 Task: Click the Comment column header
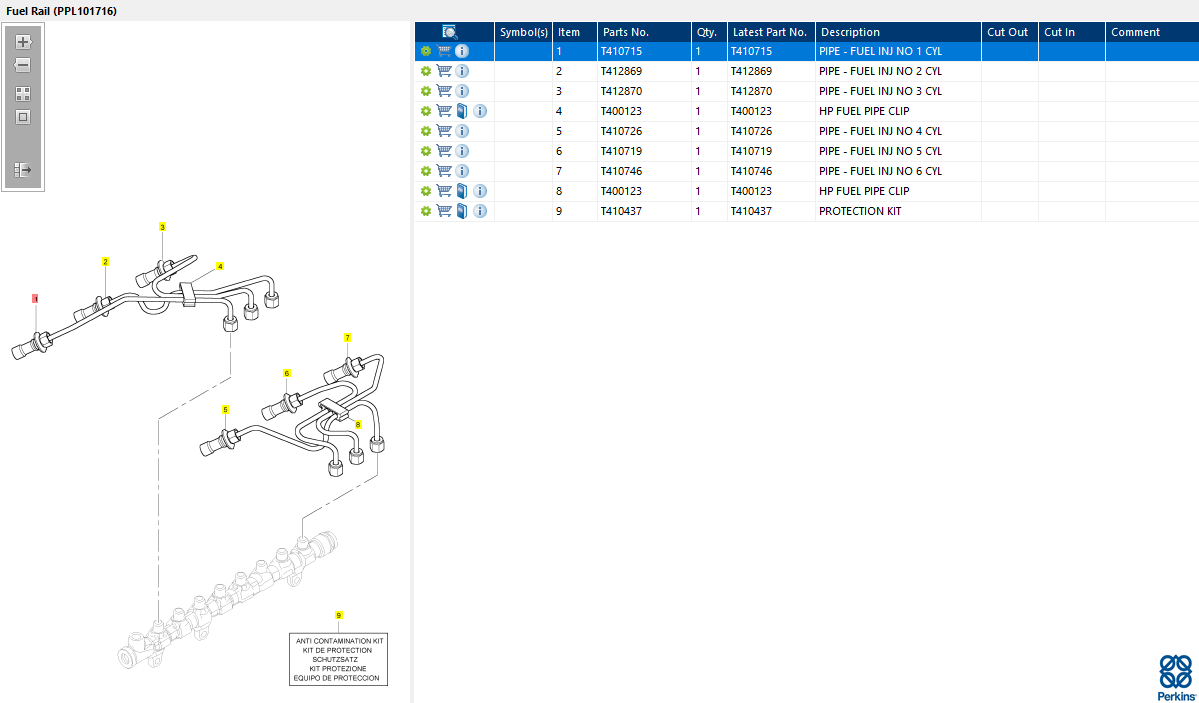pos(1152,32)
